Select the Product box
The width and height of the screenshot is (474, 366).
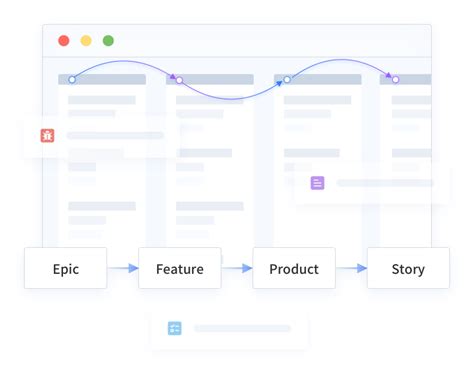click(294, 268)
